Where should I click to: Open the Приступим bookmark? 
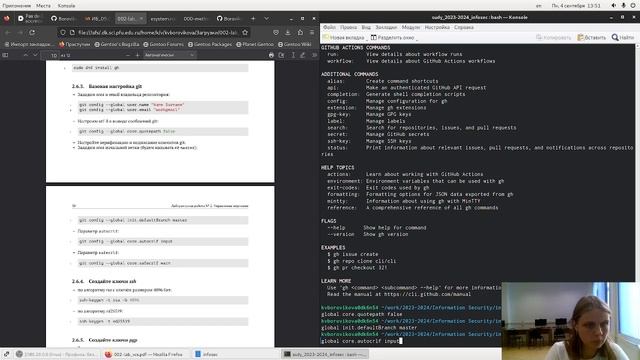tap(74, 44)
